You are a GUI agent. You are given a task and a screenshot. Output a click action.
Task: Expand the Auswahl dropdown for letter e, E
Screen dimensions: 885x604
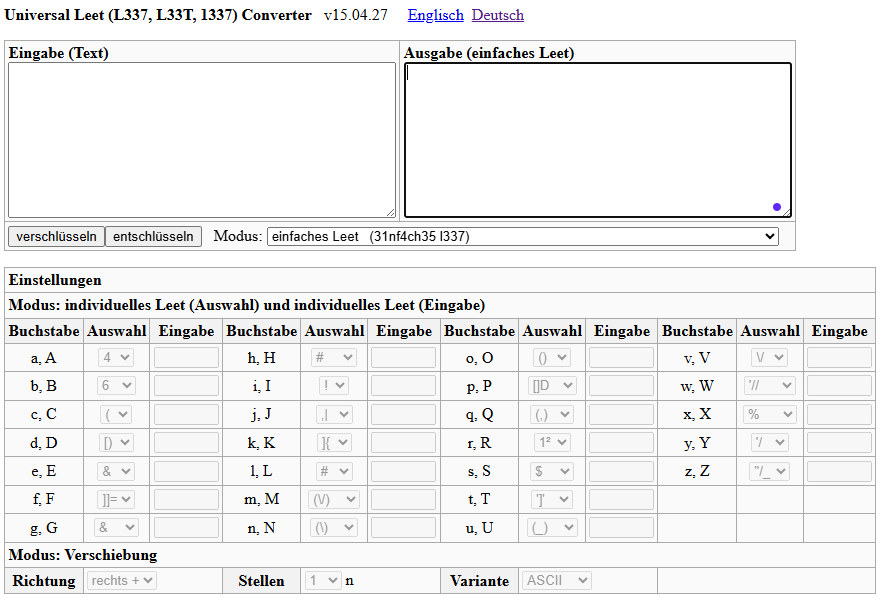click(x=116, y=471)
